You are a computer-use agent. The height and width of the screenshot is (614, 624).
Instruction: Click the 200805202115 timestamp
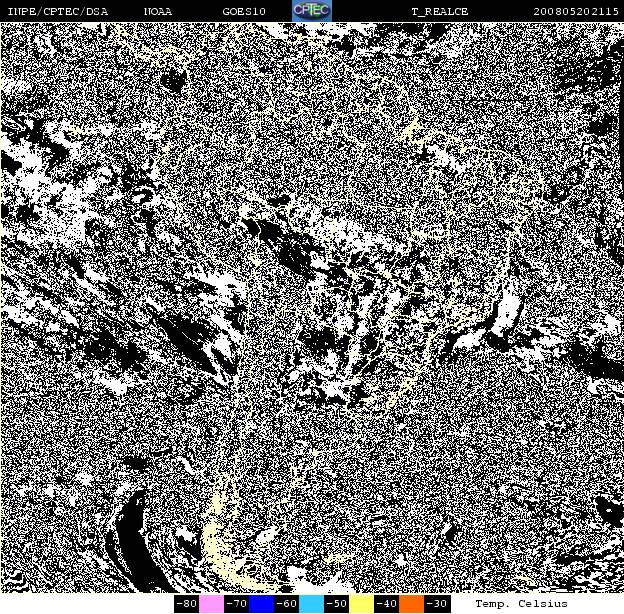576,12
